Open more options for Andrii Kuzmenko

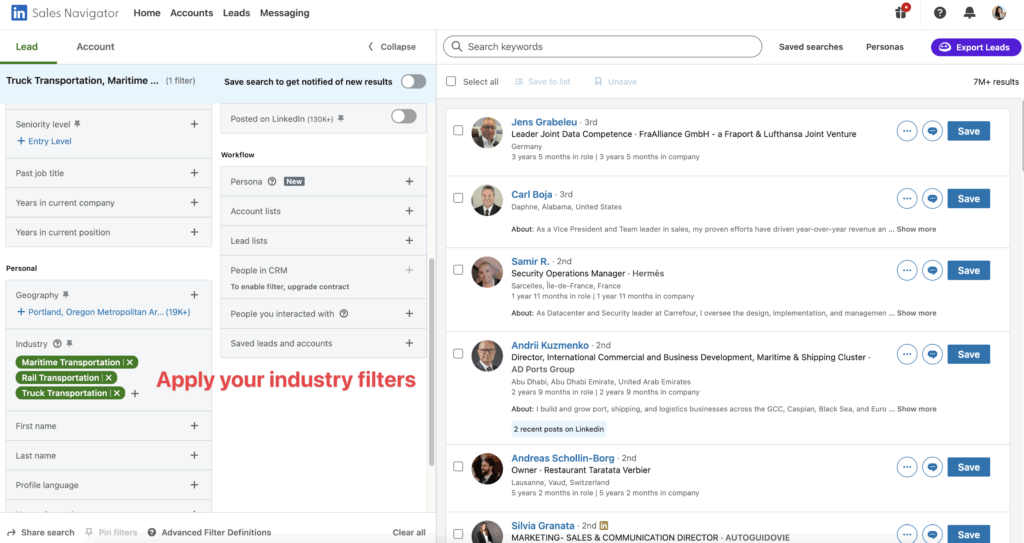coord(906,354)
